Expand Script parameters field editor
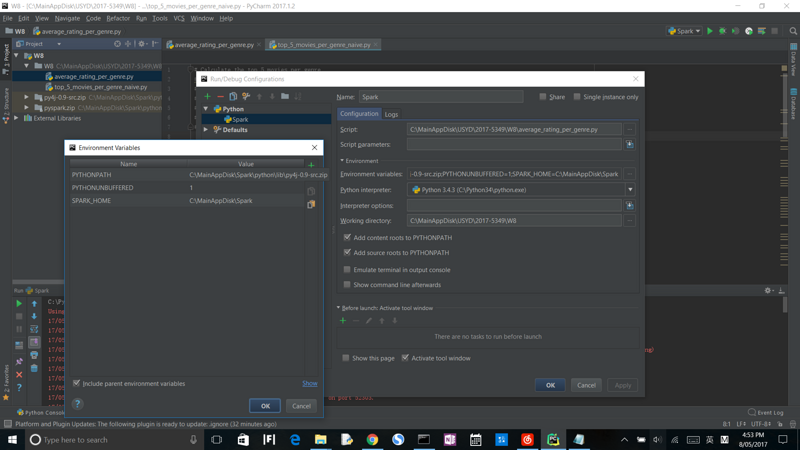 pyautogui.click(x=630, y=144)
